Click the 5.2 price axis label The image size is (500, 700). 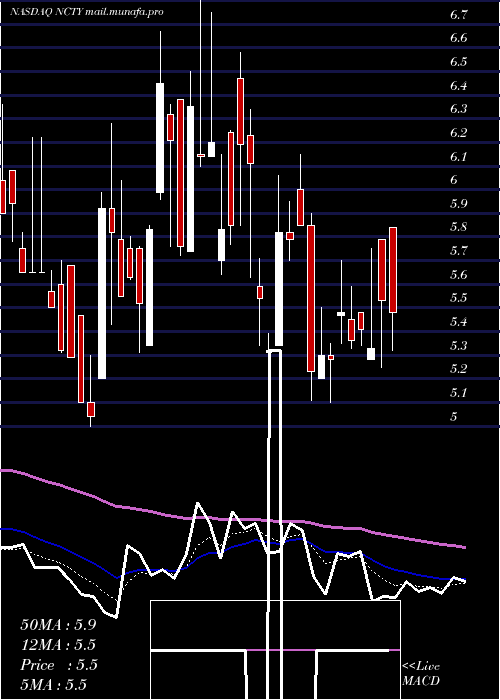click(458, 369)
